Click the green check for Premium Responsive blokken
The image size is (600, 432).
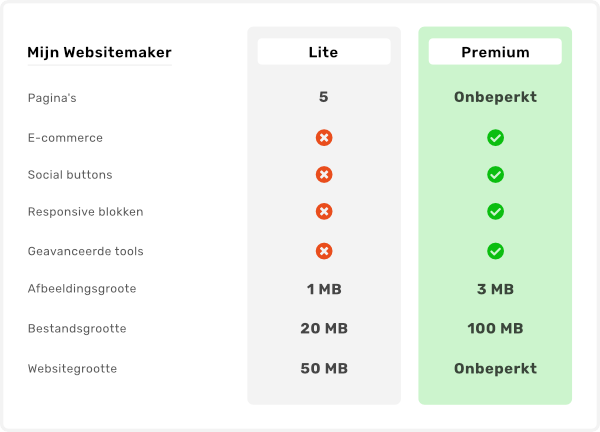tap(495, 212)
